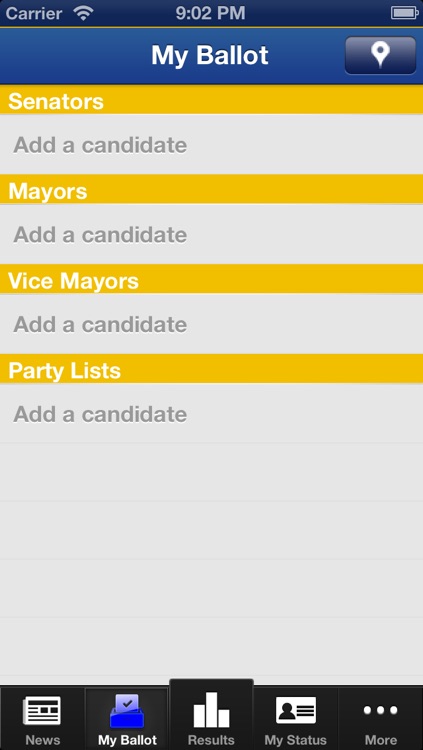The height and width of the screenshot is (750, 423).
Task: Select the Senators section header
Action: pos(212,99)
